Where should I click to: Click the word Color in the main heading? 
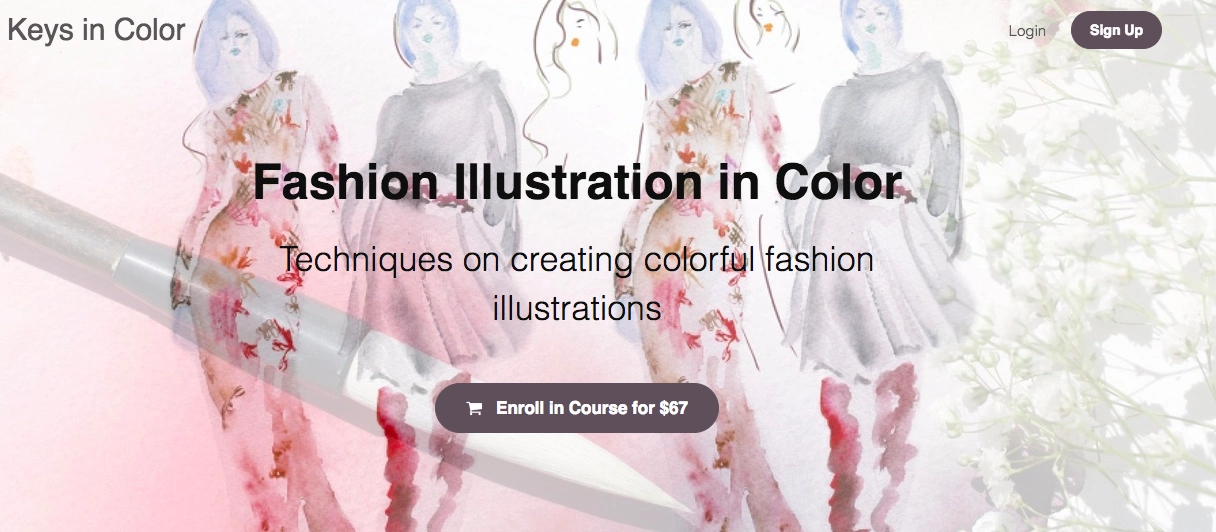(838, 183)
